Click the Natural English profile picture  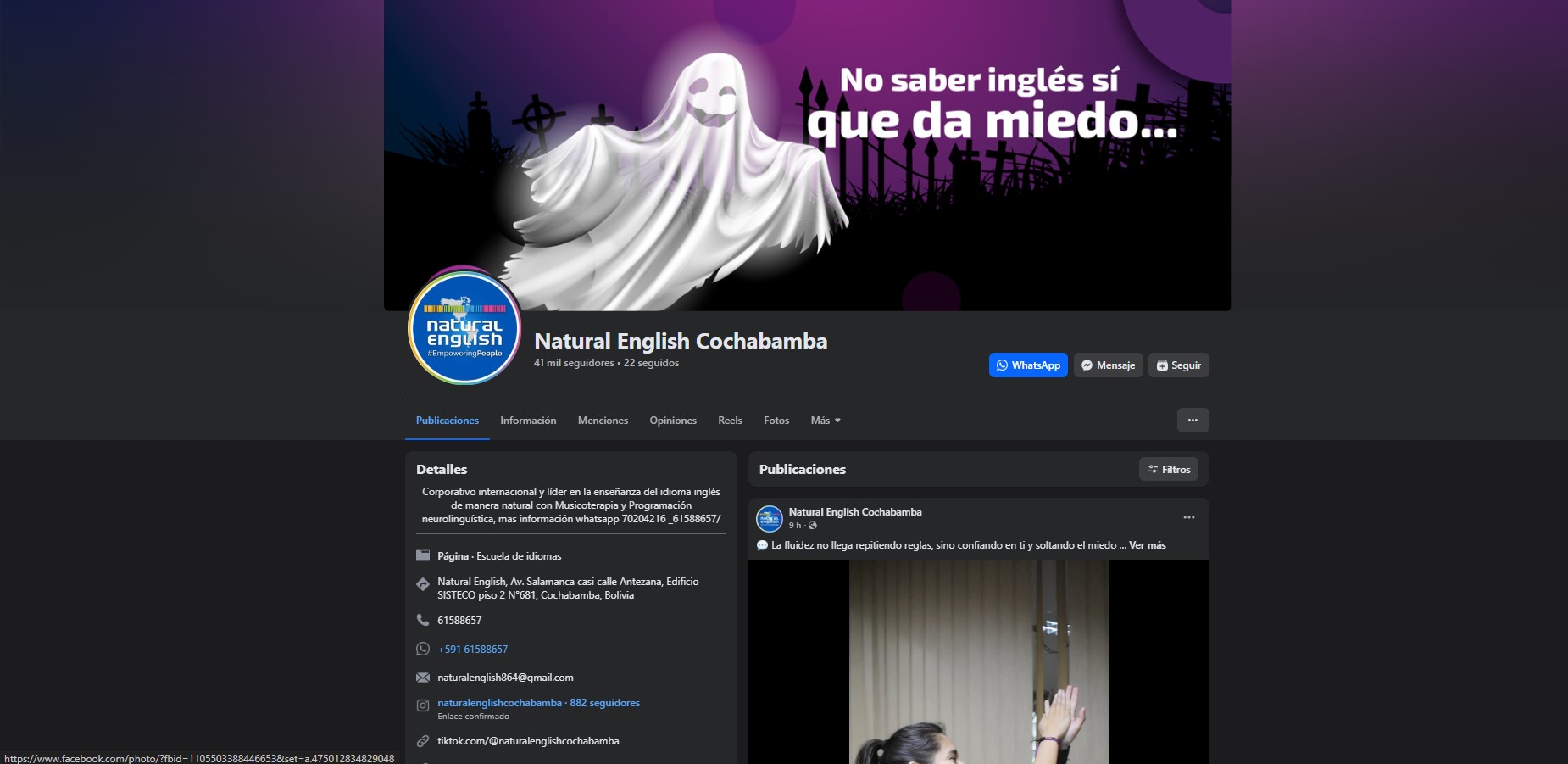click(x=464, y=328)
